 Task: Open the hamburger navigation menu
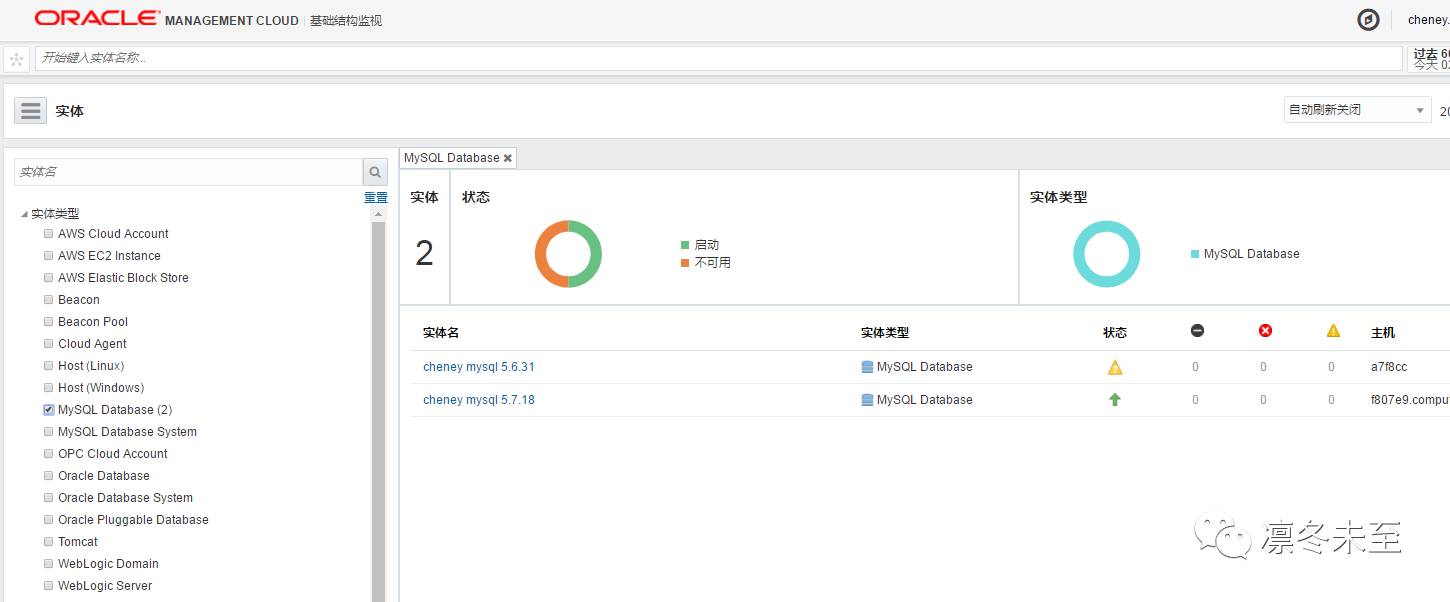pos(31,110)
